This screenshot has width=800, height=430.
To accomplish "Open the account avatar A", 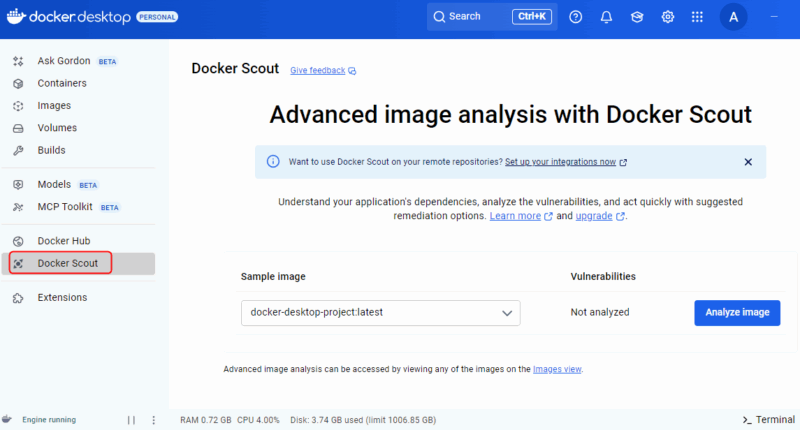I will pos(733,17).
